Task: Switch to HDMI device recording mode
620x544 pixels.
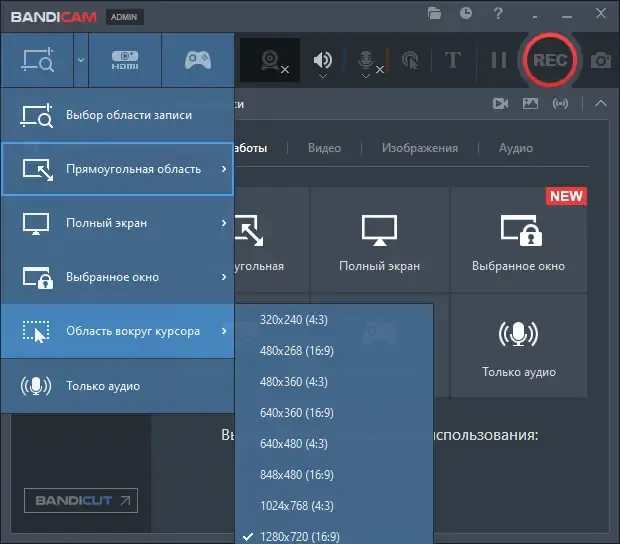Action: tap(125, 60)
